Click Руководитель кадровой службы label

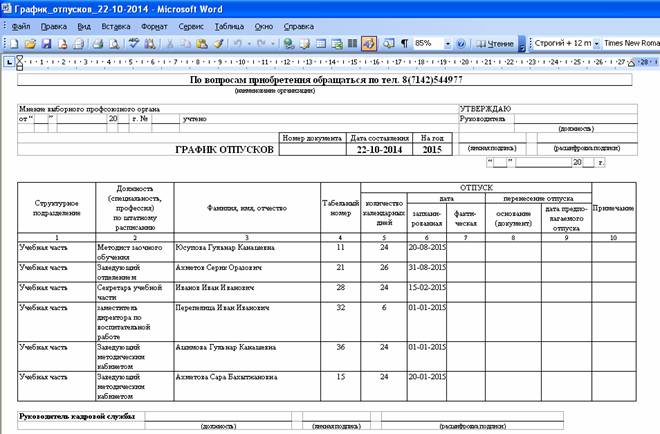point(77,416)
